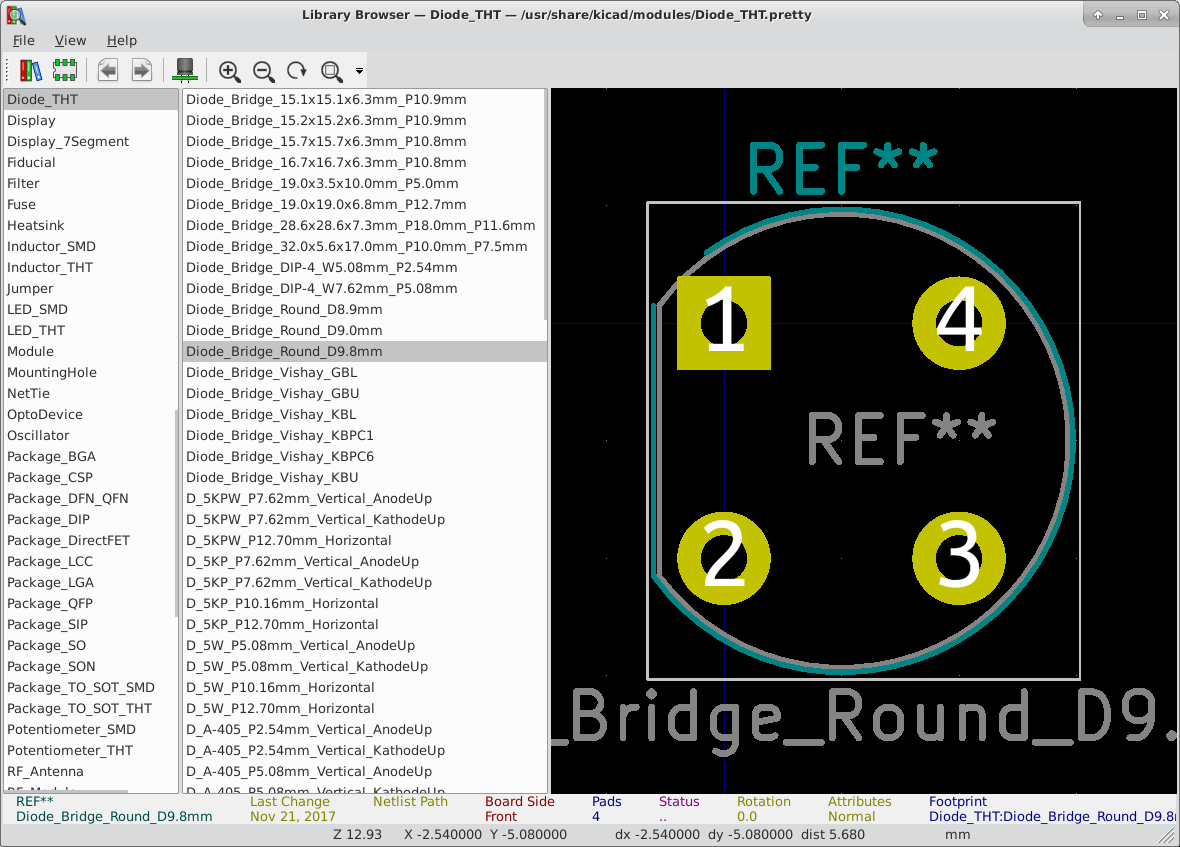Zoom out of the footprint view
This screenshot has height=847, width=1180.
(263, 71)
